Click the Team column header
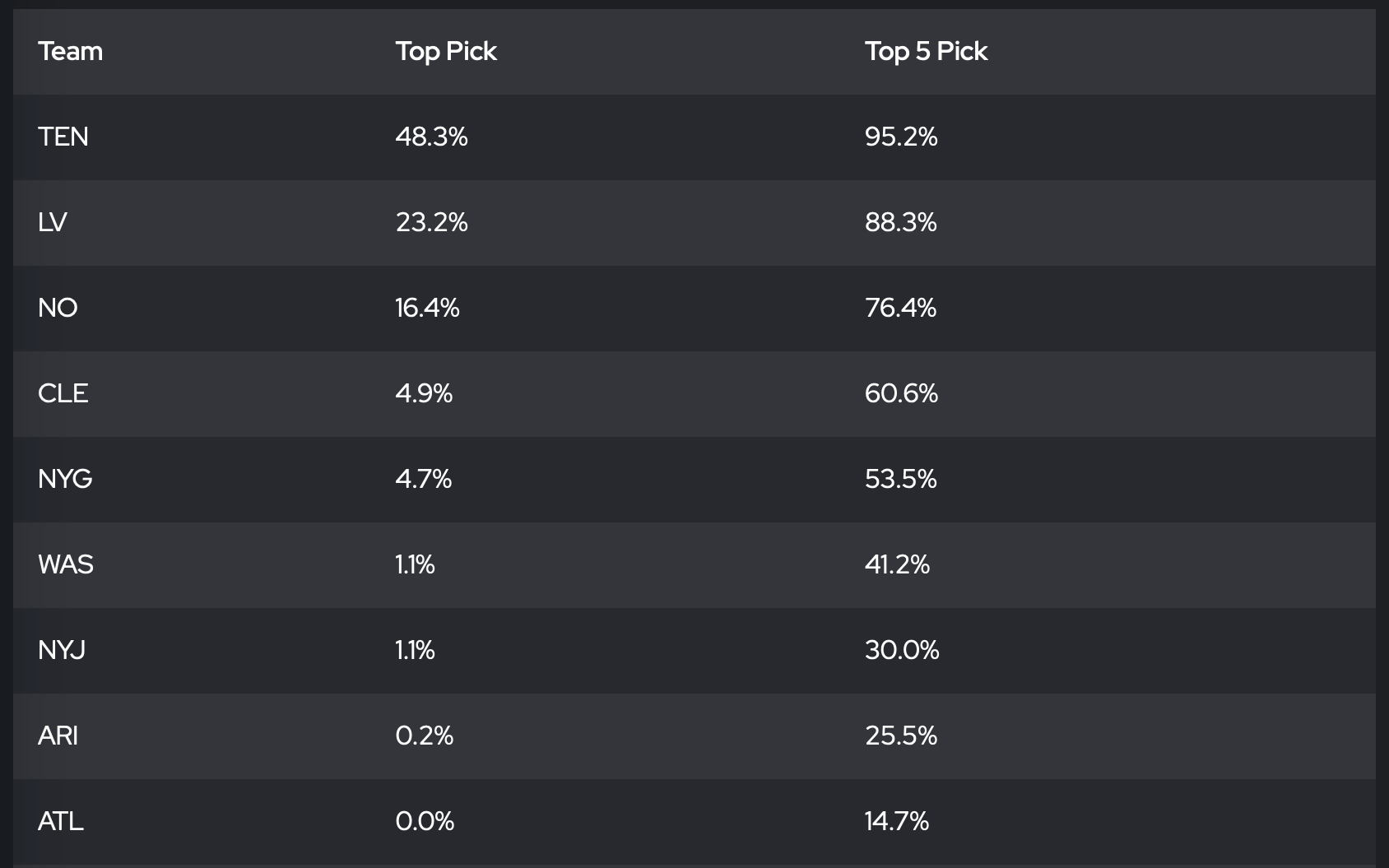 click(71, 51)
